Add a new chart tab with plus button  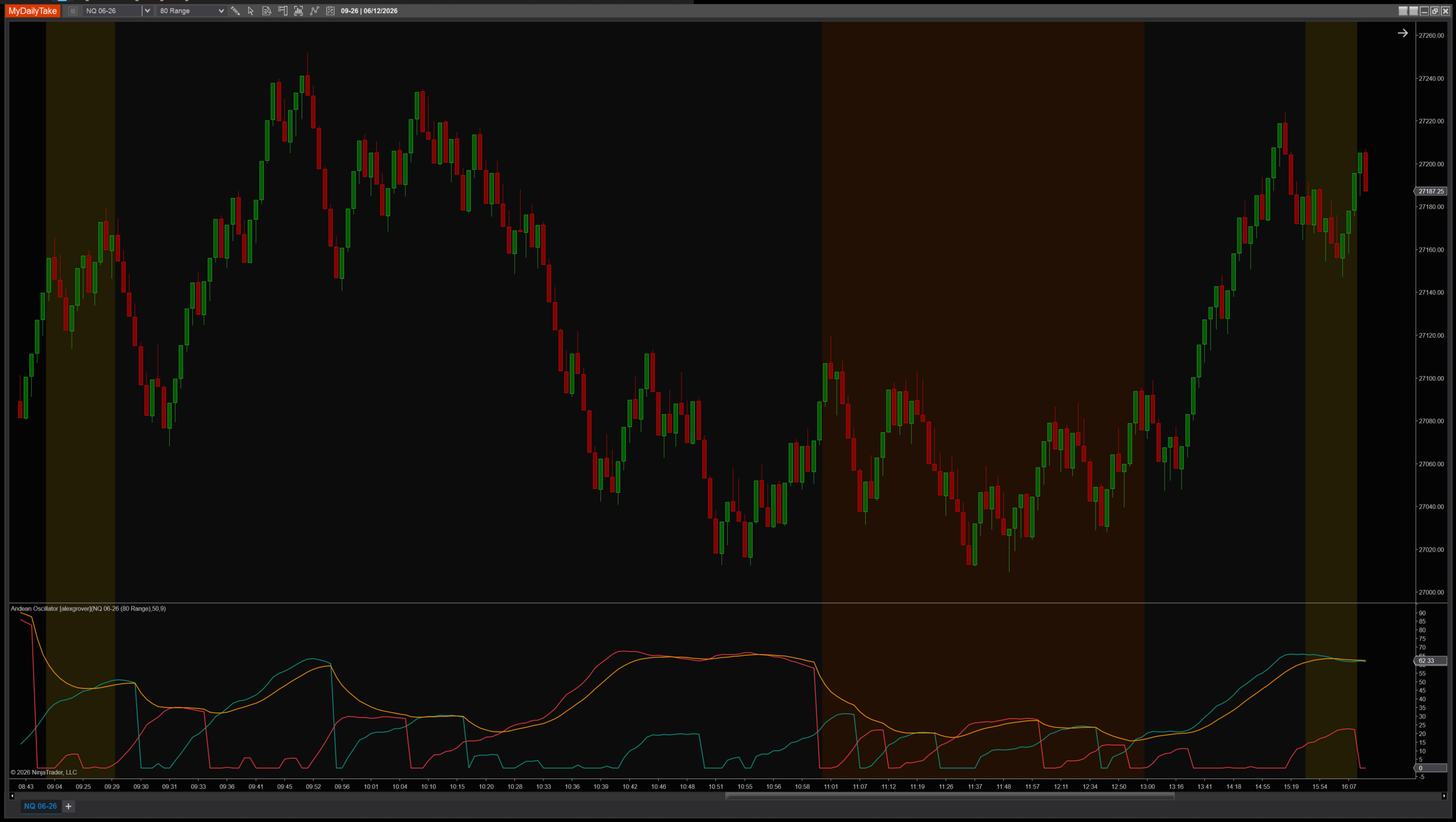(x=68, y=806)
